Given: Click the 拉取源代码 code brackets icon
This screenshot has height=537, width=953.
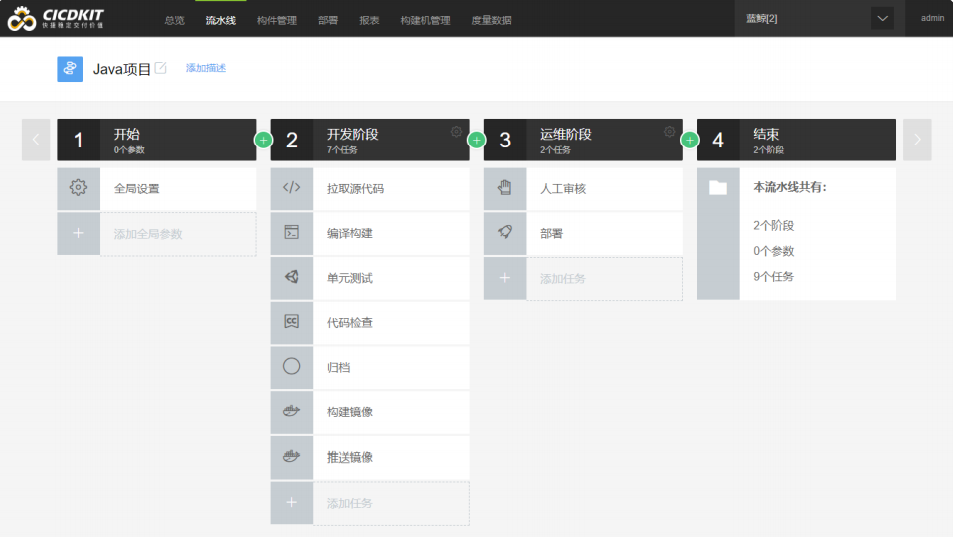Looking at the screenshot, I should click(291, 188).
